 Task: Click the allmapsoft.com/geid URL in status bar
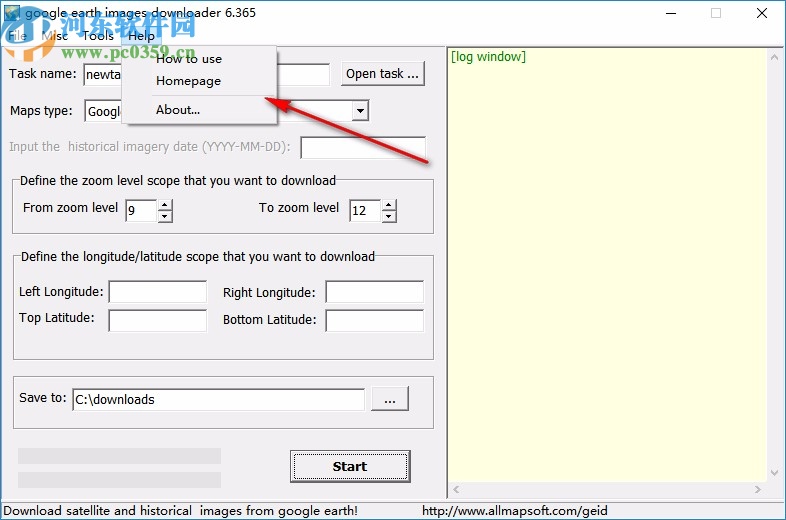click(x=514, y=511)
